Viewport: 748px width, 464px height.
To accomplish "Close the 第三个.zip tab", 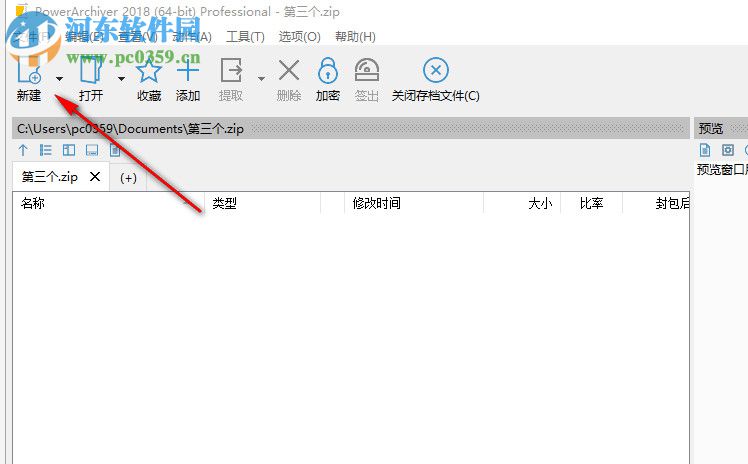I will tap(95, 176).
